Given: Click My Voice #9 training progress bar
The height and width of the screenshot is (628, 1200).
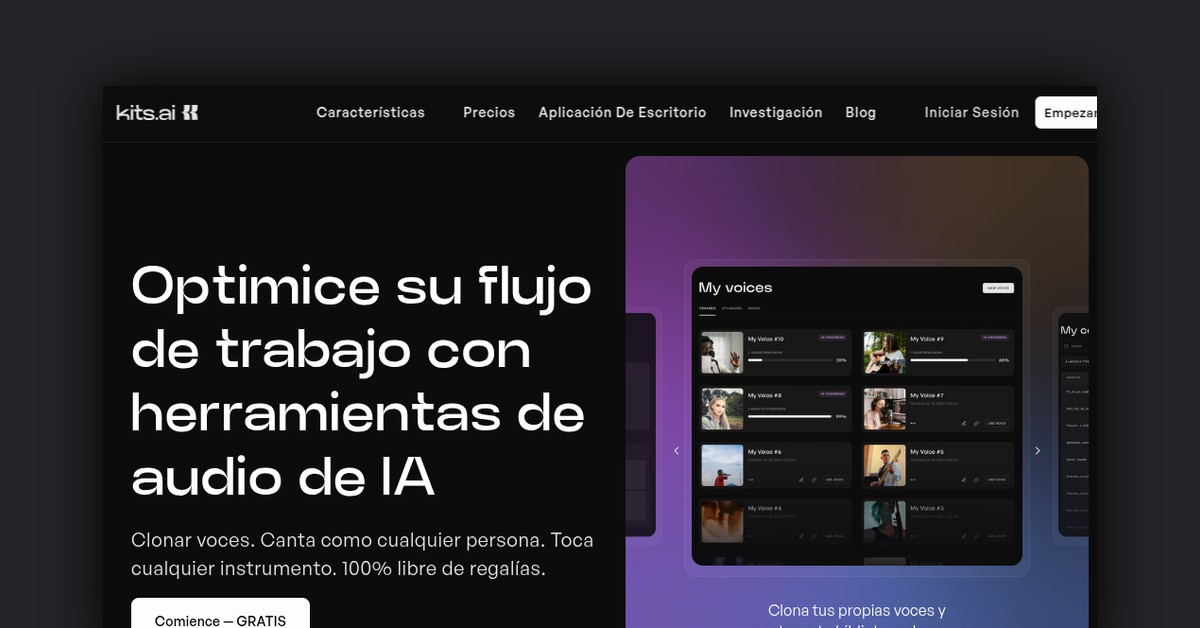Looking at the screenshot, I should point(937,360).
